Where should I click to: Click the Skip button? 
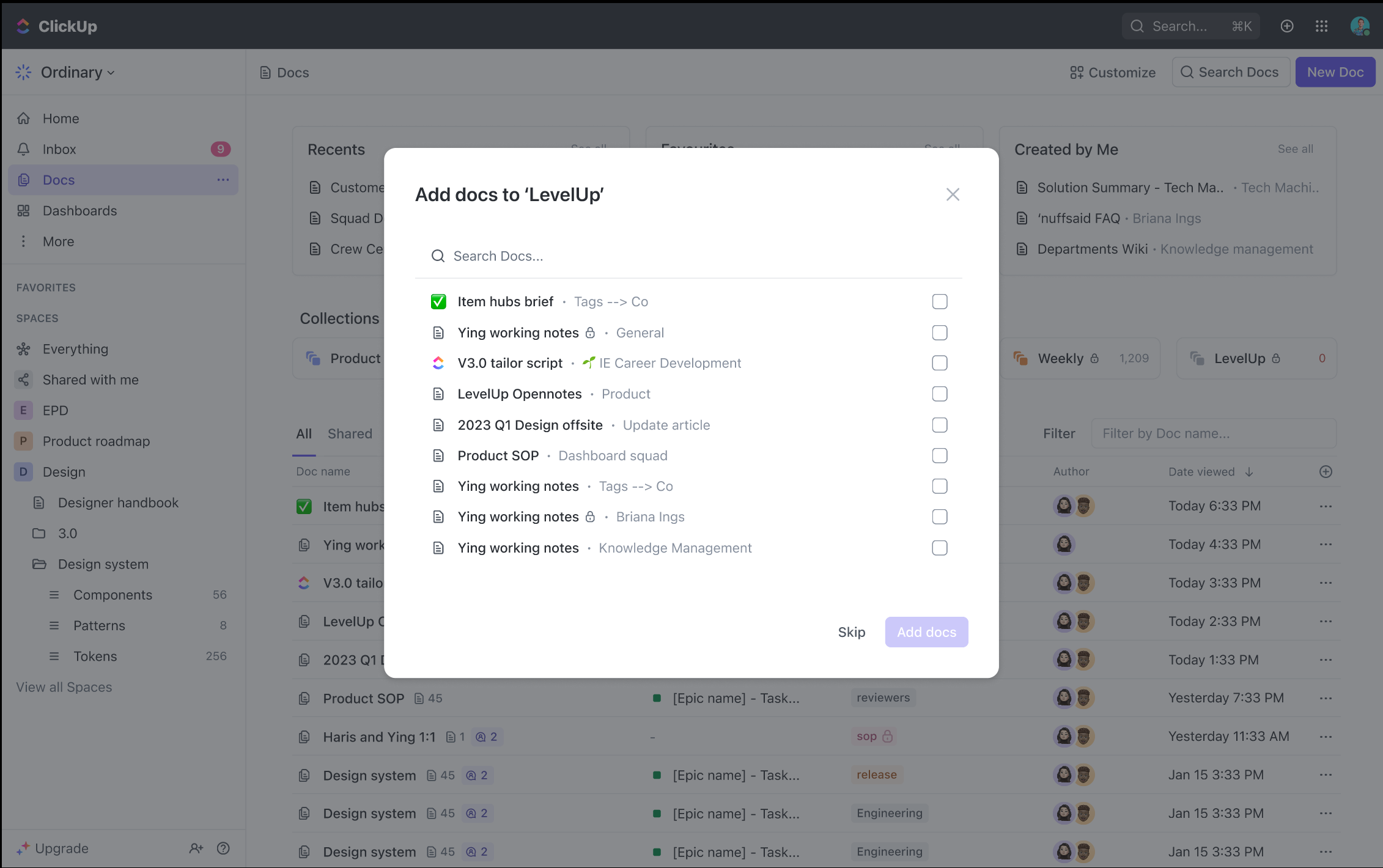point(851,632)
